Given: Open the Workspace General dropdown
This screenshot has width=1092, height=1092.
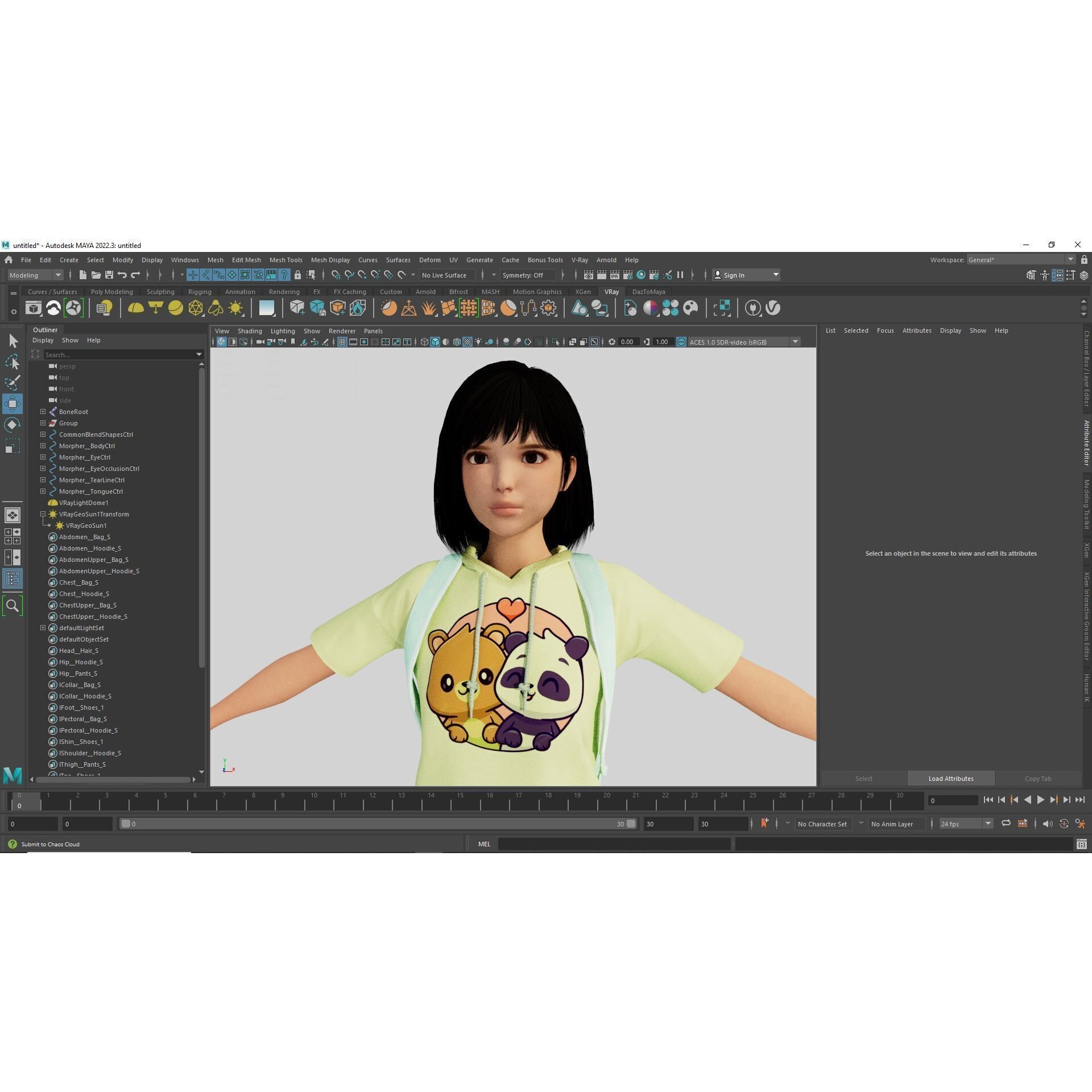Looking at the screenshot, I should click(x=1021, y=260).
